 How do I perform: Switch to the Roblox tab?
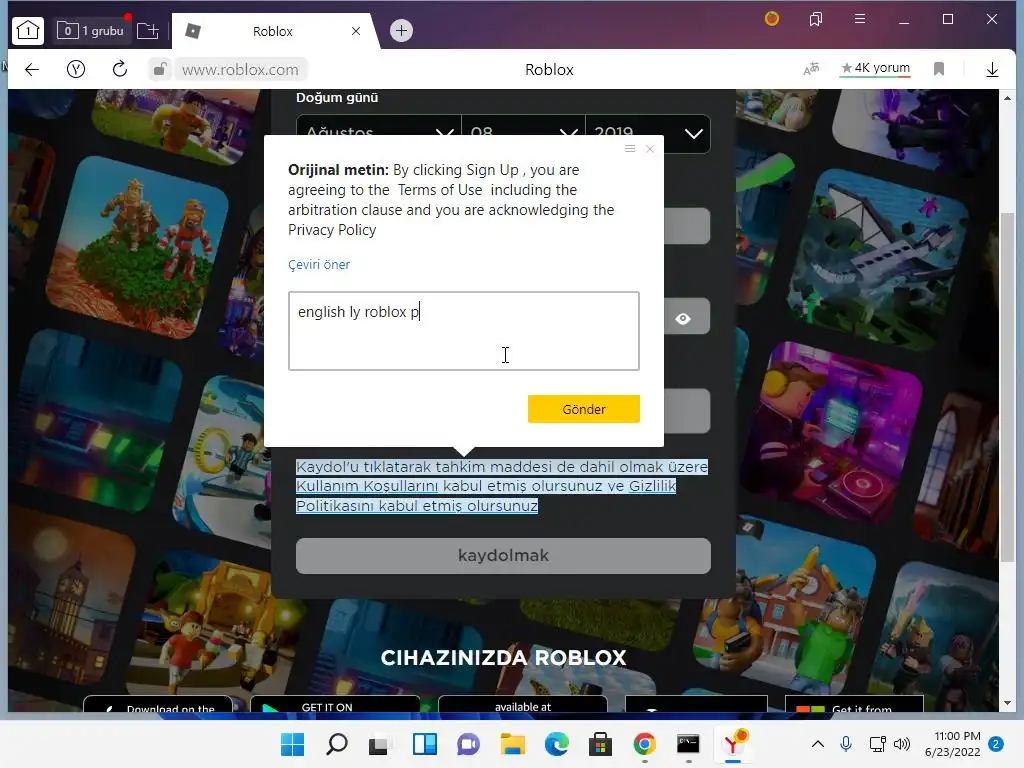pyautogui.click(x=273, y=31)
